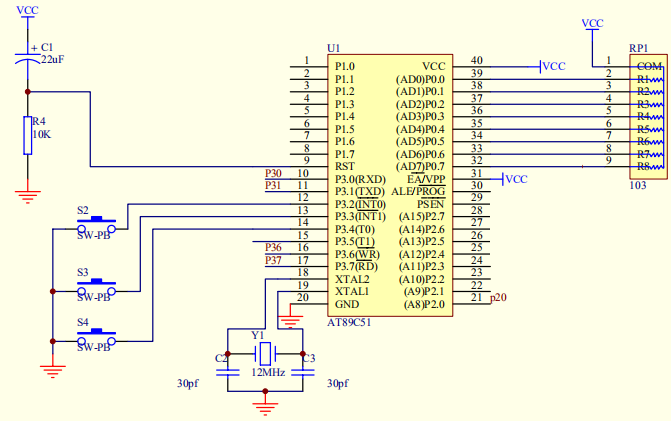
Task: Select push button switch S4
Action: click(x=96, y=337)
